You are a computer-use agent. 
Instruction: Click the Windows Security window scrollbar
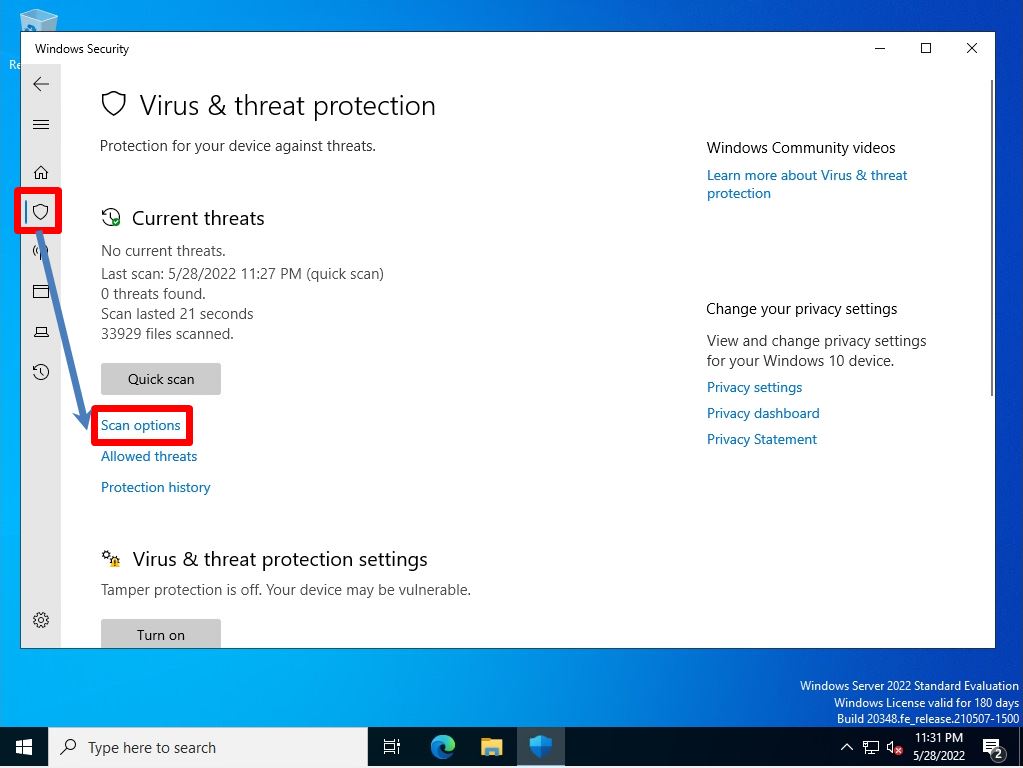[992, 238]
